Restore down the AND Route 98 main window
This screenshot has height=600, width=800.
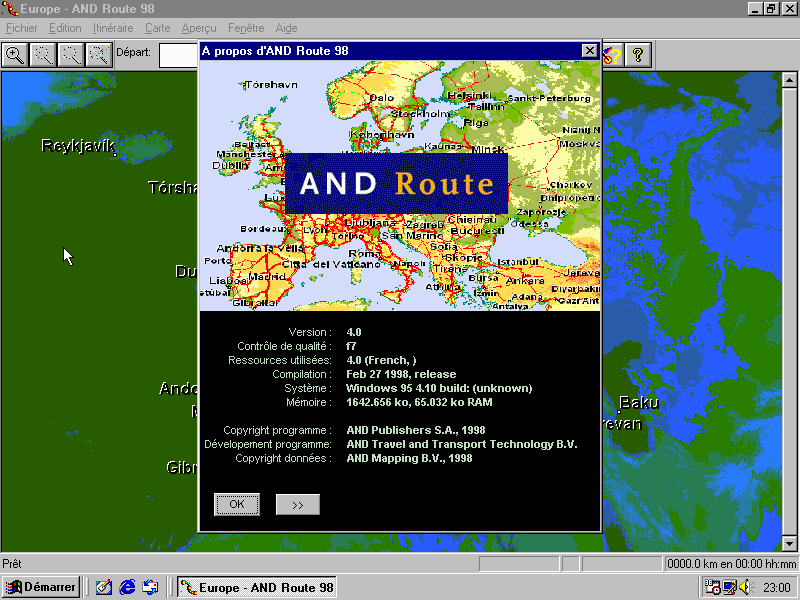point(771,9)
